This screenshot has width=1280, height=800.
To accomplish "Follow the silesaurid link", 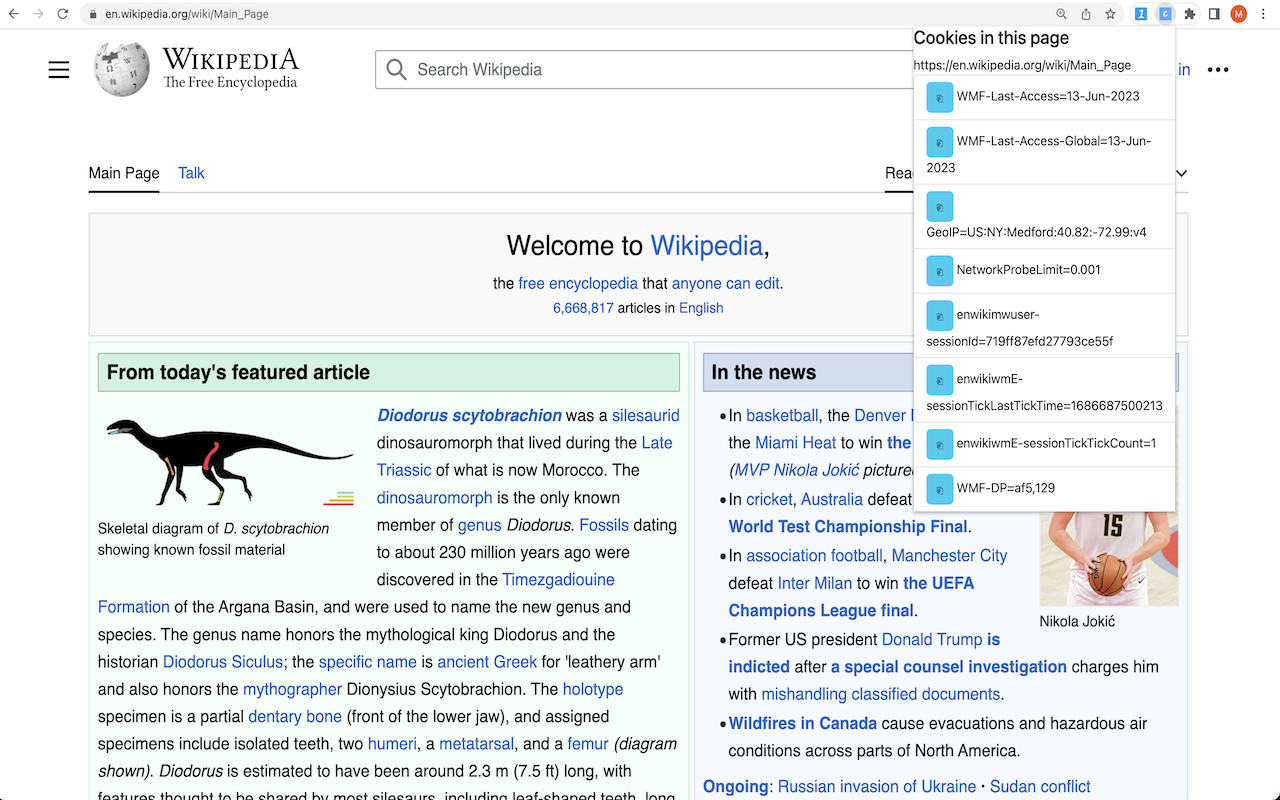I will 646,415.
